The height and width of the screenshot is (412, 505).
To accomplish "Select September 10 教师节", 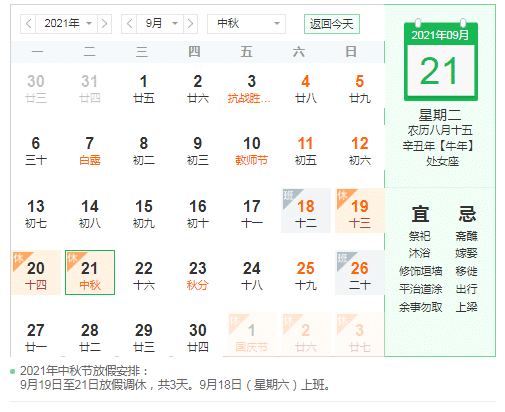I will [252, 151].
